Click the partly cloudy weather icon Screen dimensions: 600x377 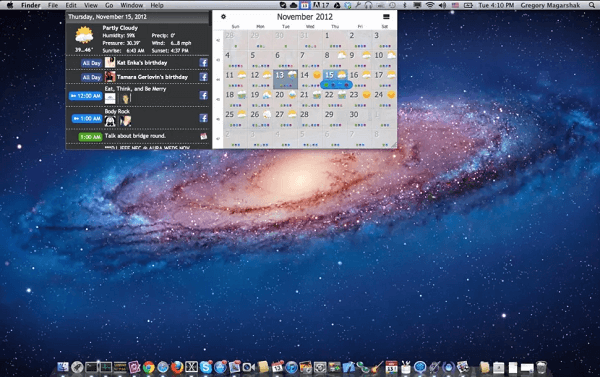84,35
